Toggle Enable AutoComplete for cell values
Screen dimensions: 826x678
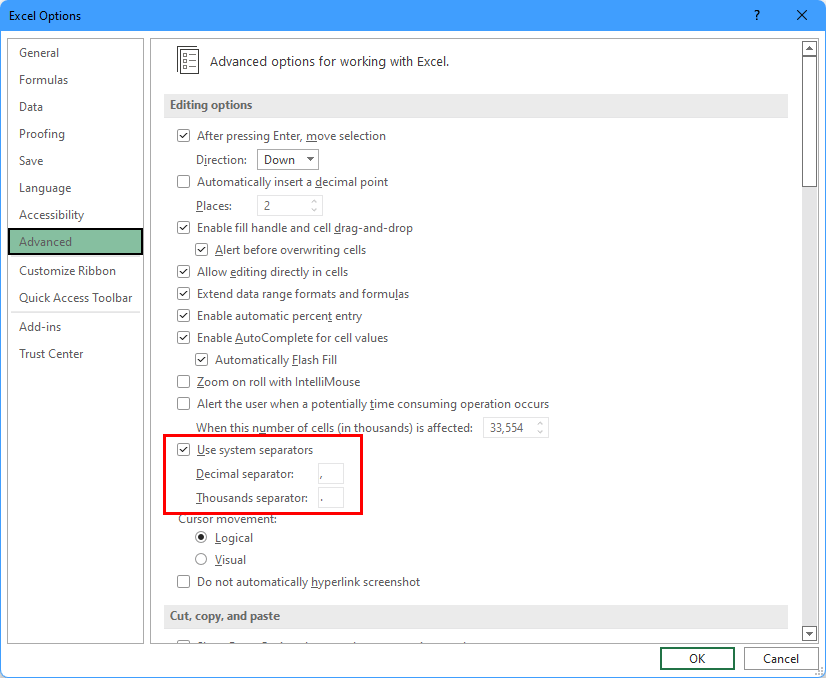(x=183, y=338)
